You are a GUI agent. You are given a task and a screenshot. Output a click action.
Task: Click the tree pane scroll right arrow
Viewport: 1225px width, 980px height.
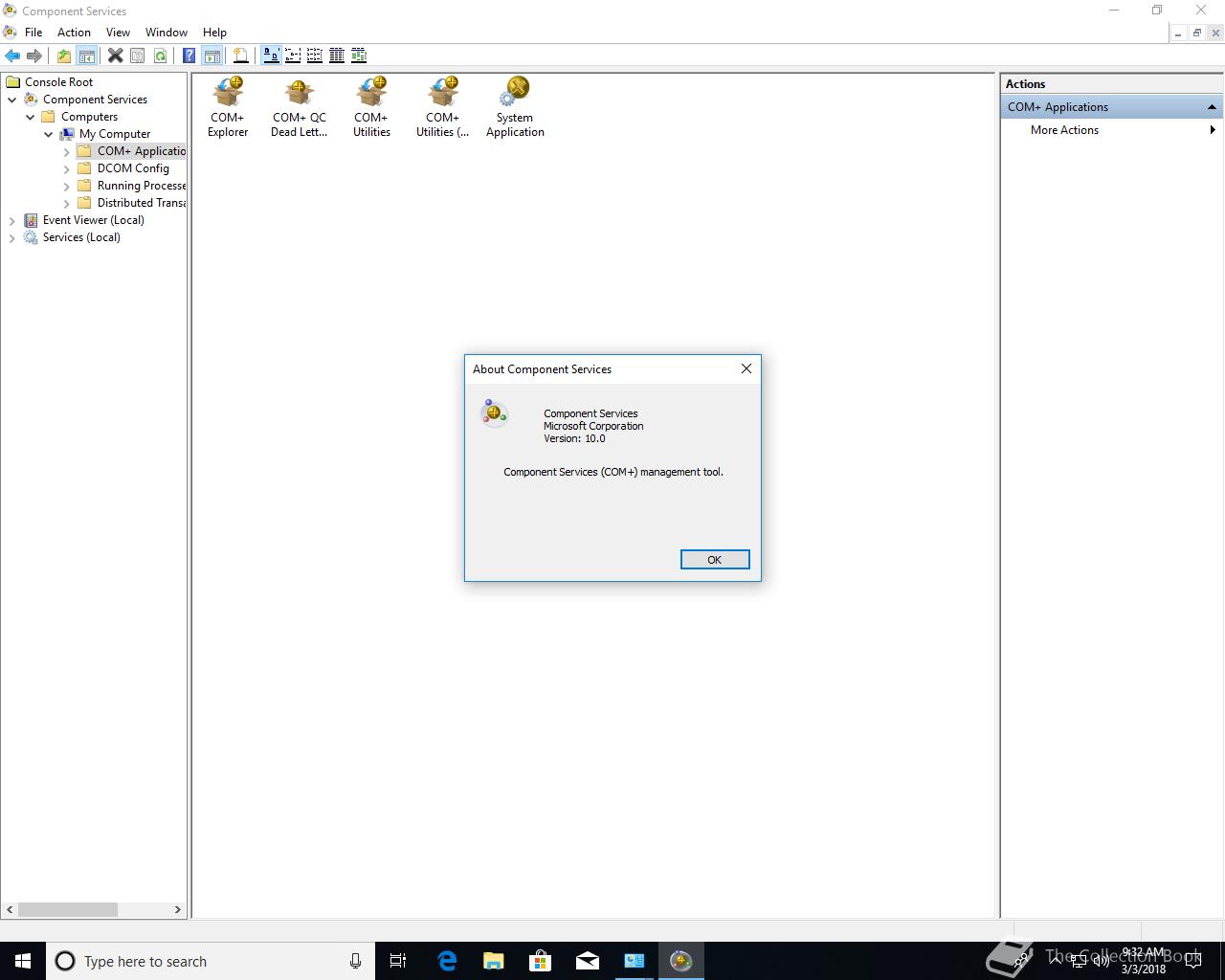177,909
